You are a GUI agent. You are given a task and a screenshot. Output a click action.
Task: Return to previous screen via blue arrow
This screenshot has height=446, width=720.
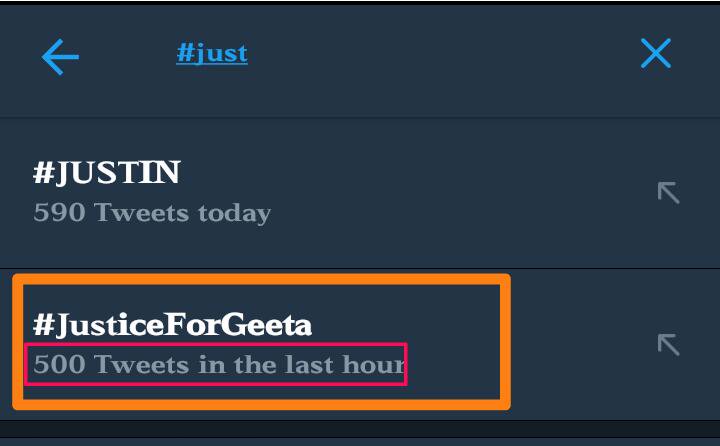(60, 56)
